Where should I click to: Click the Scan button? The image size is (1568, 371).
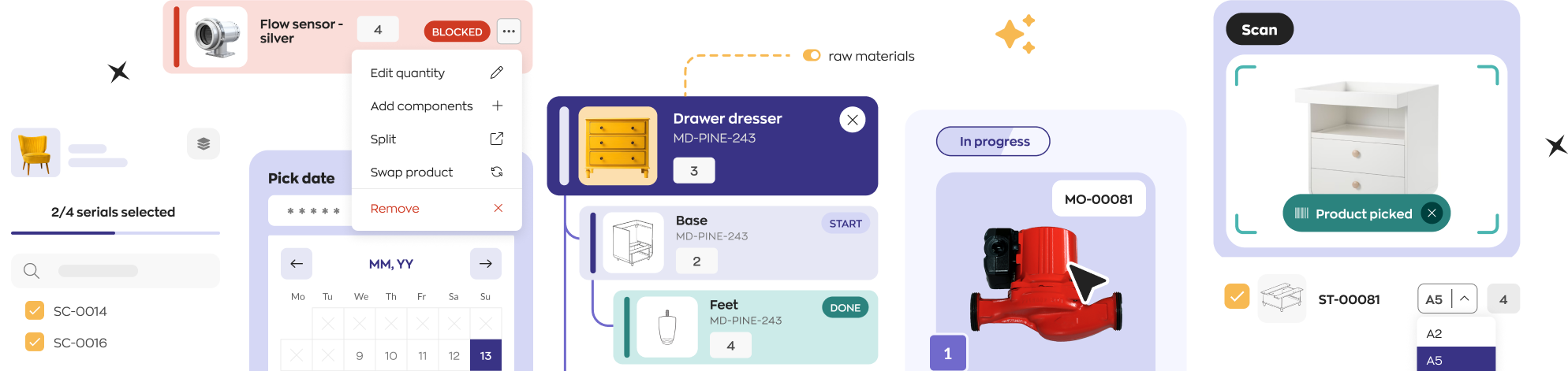[1259, 30]
